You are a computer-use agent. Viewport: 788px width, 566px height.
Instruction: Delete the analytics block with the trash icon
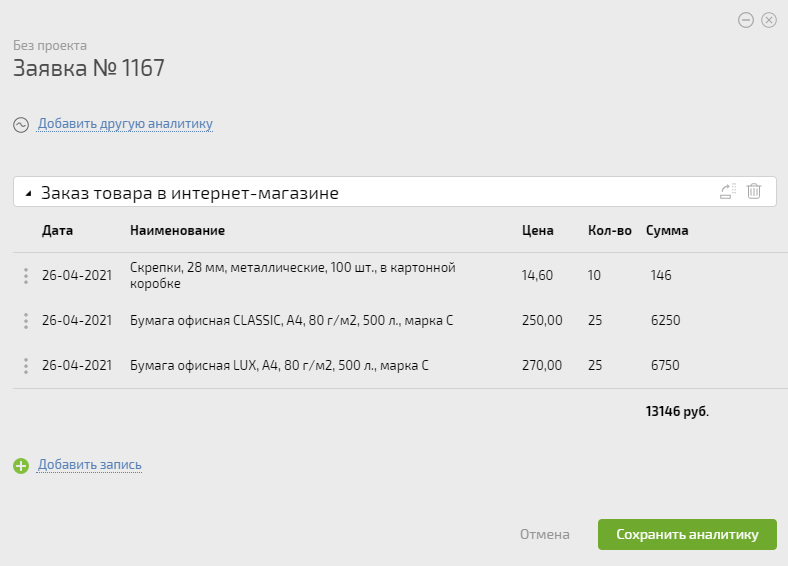click(x=754, y=191)
